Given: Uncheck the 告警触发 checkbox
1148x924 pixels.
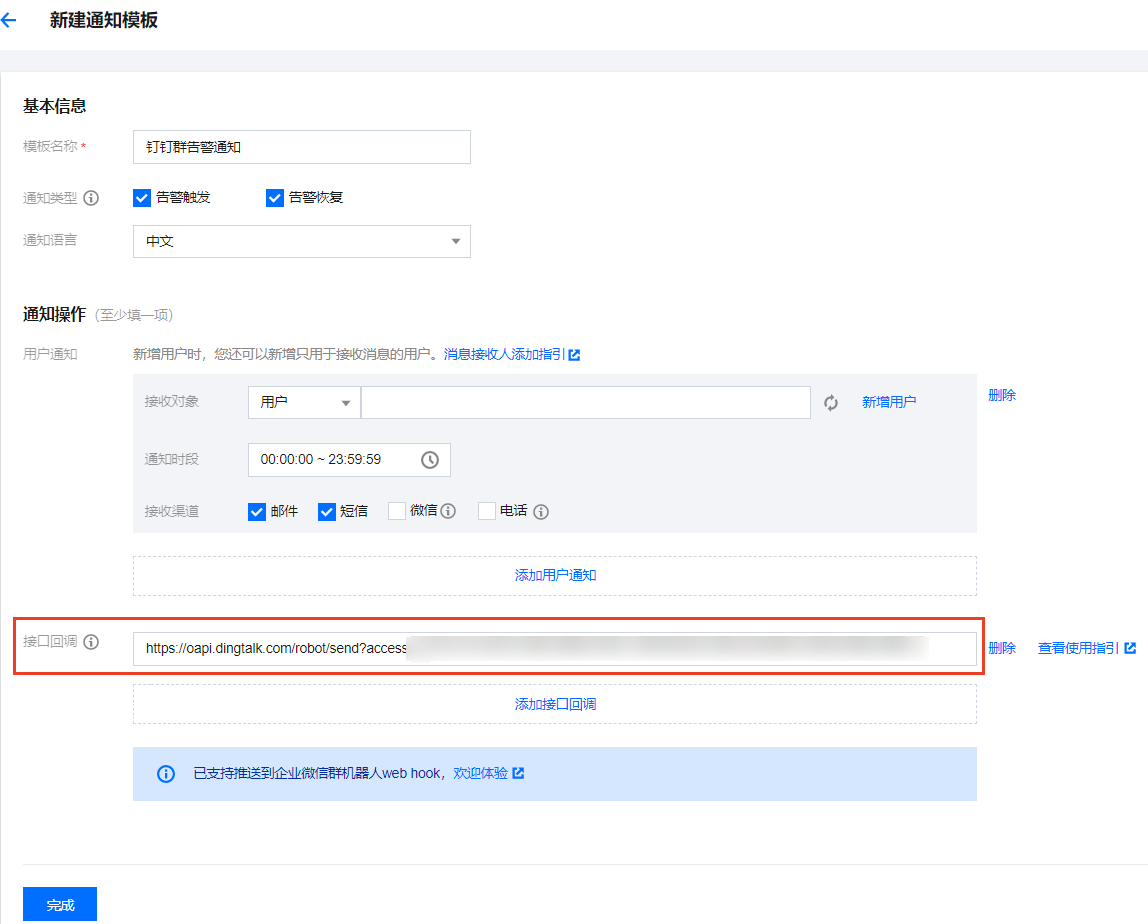Looking at the screenshot, I should click(142, 198).
